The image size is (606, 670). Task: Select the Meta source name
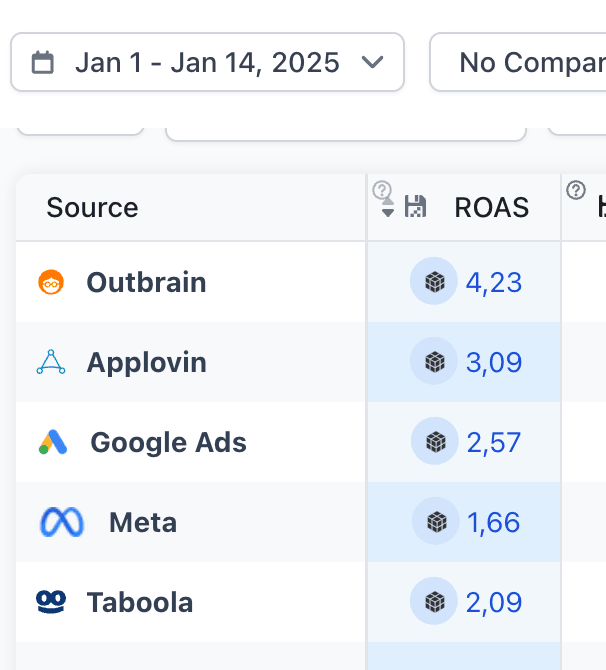point(143,522)
